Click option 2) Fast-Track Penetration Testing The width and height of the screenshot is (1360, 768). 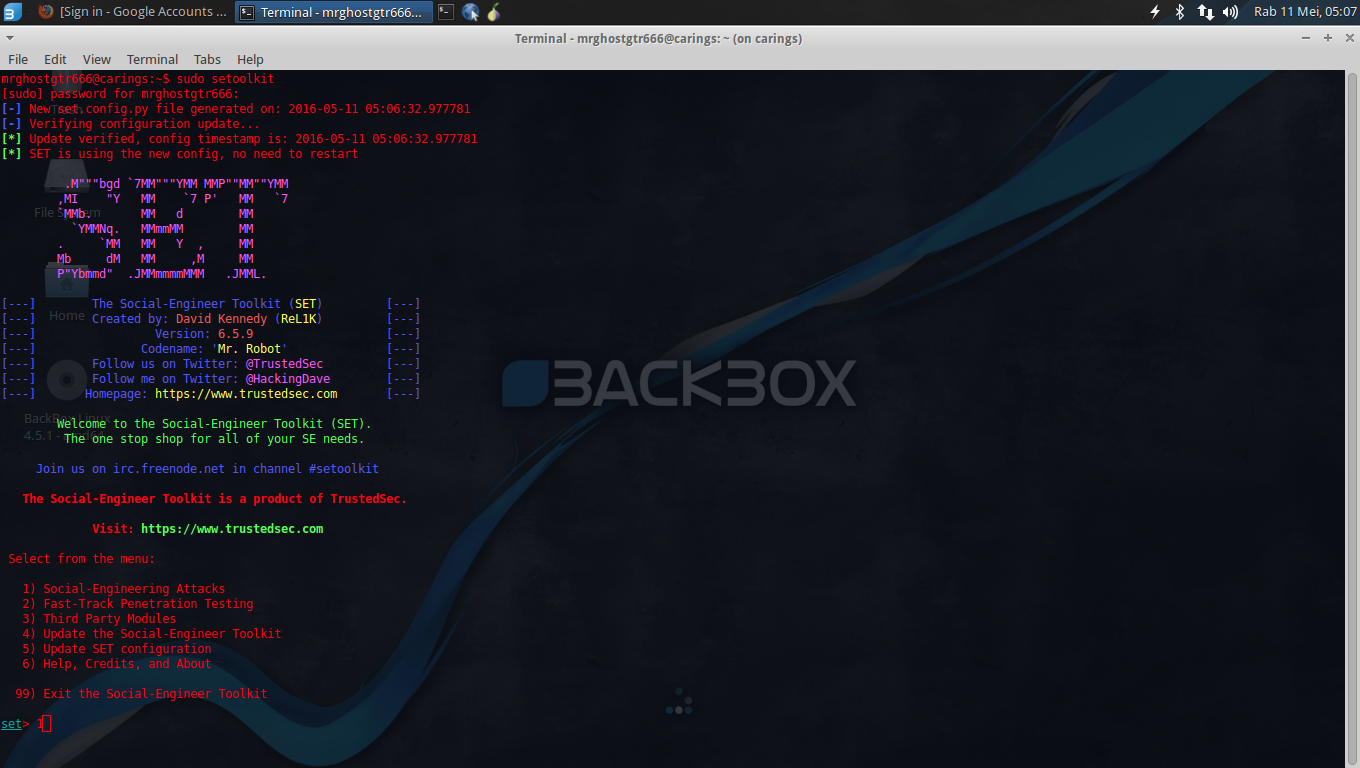pos(138,604)
